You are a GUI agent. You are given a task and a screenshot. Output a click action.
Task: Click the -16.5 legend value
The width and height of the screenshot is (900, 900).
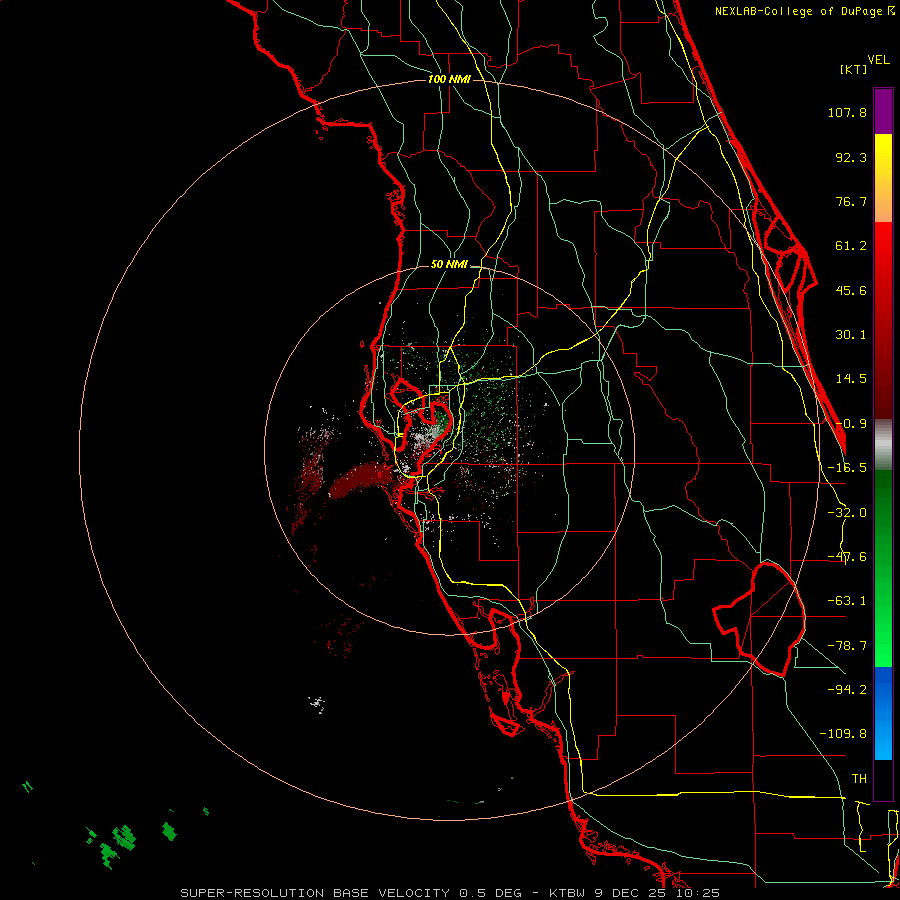[x=847, y=468]
